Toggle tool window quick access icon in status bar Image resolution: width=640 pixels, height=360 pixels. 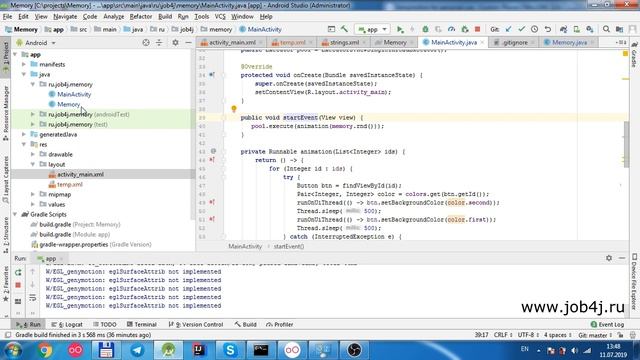click(7, 335)
